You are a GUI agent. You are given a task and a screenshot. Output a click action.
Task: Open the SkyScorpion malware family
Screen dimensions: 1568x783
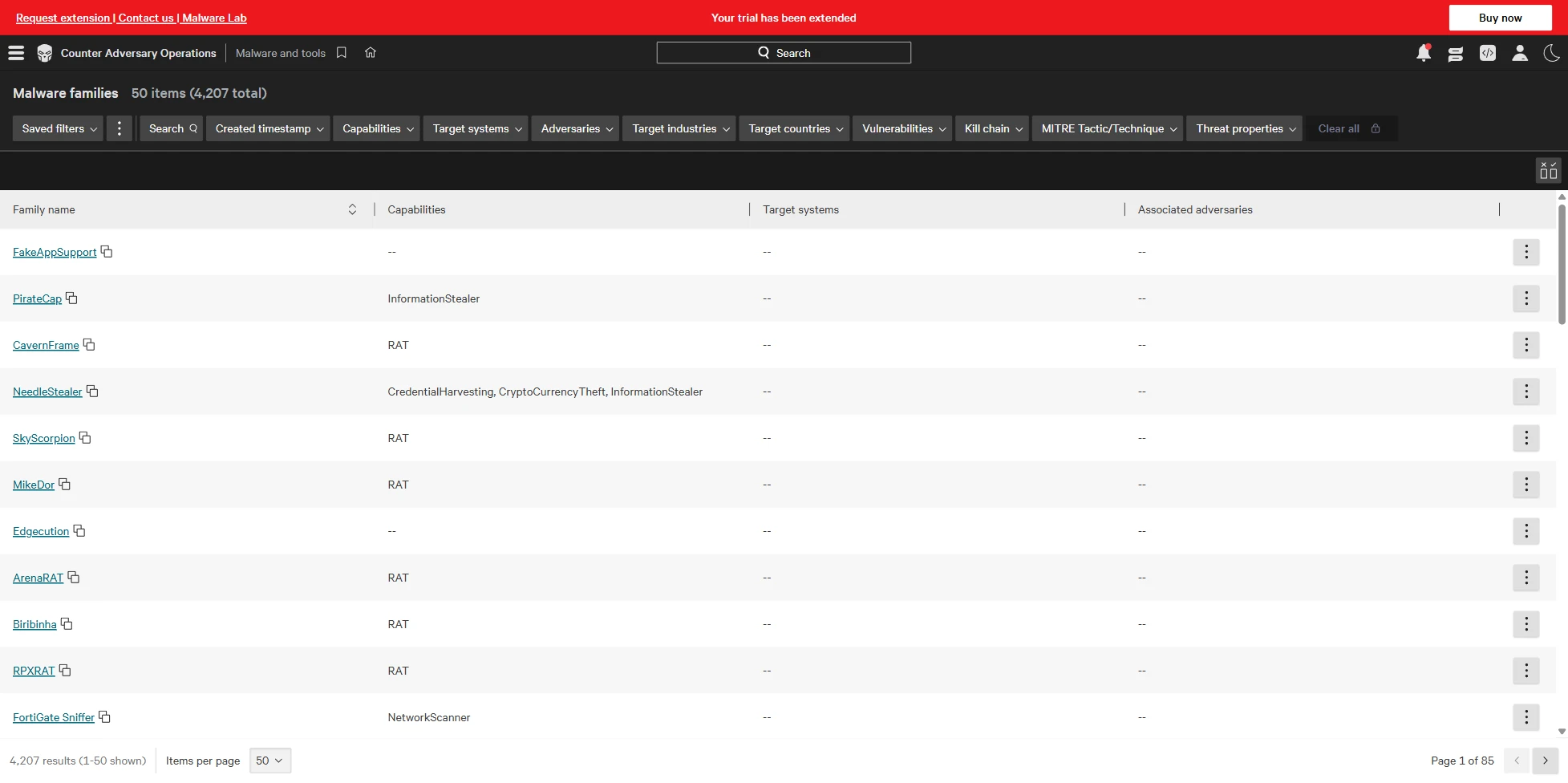point(44,438)
